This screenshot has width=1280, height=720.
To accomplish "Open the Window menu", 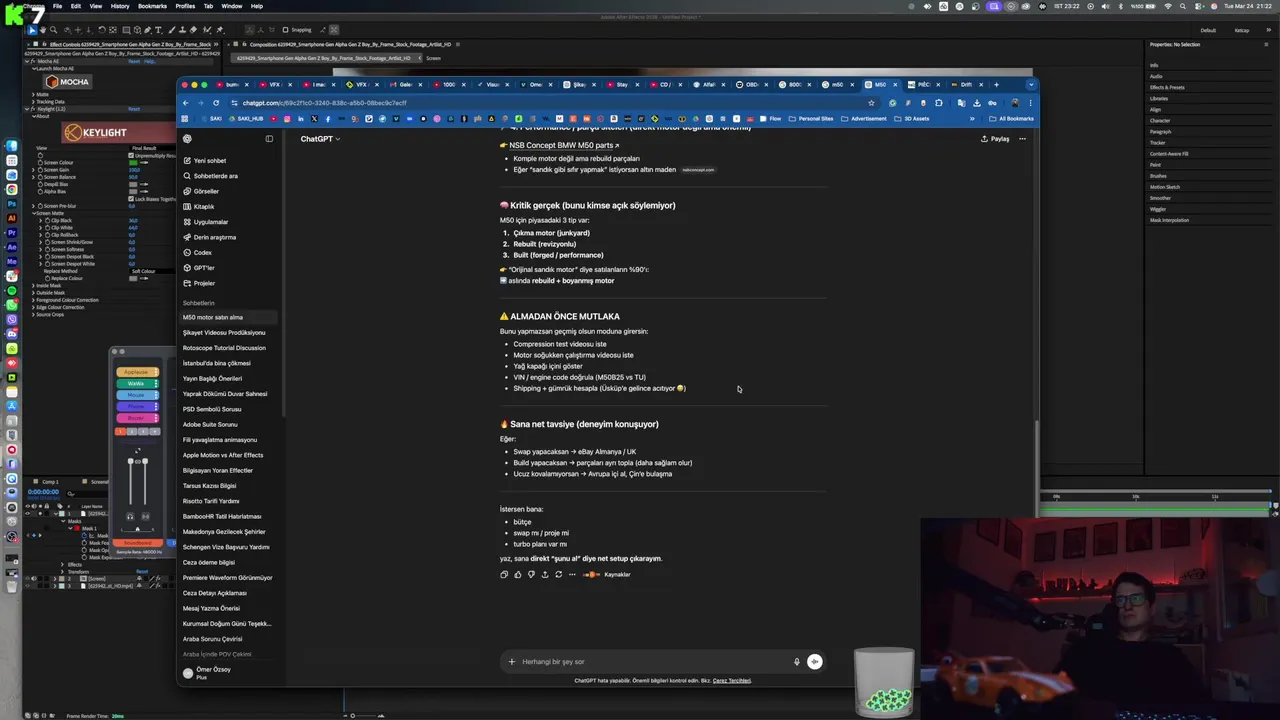I will click(x=231, y=6).
